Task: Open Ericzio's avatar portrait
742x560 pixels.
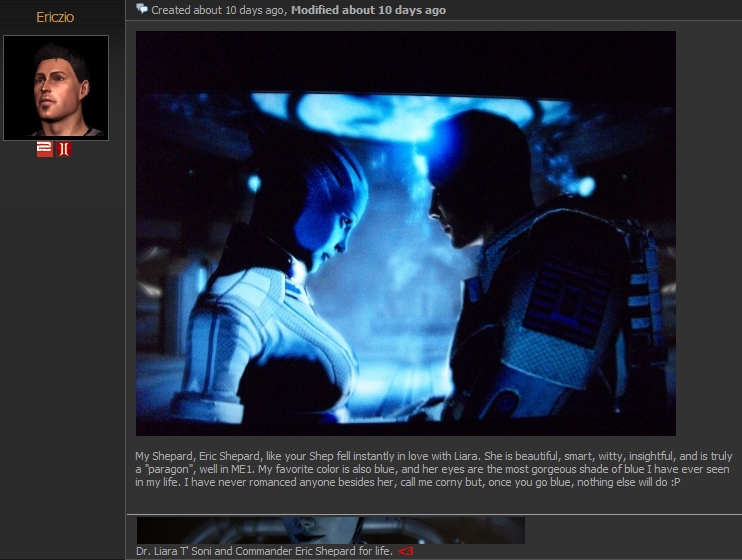Action: pos(56,88)
